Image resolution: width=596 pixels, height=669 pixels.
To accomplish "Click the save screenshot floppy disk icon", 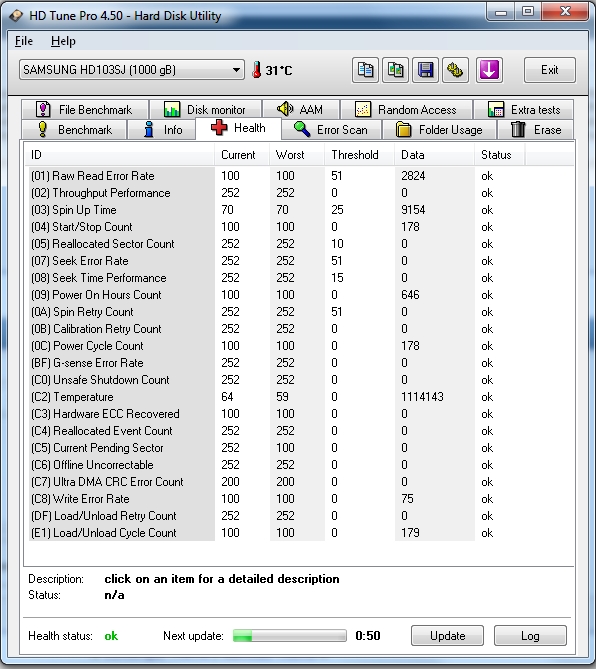I will click(x=425, y=70).
